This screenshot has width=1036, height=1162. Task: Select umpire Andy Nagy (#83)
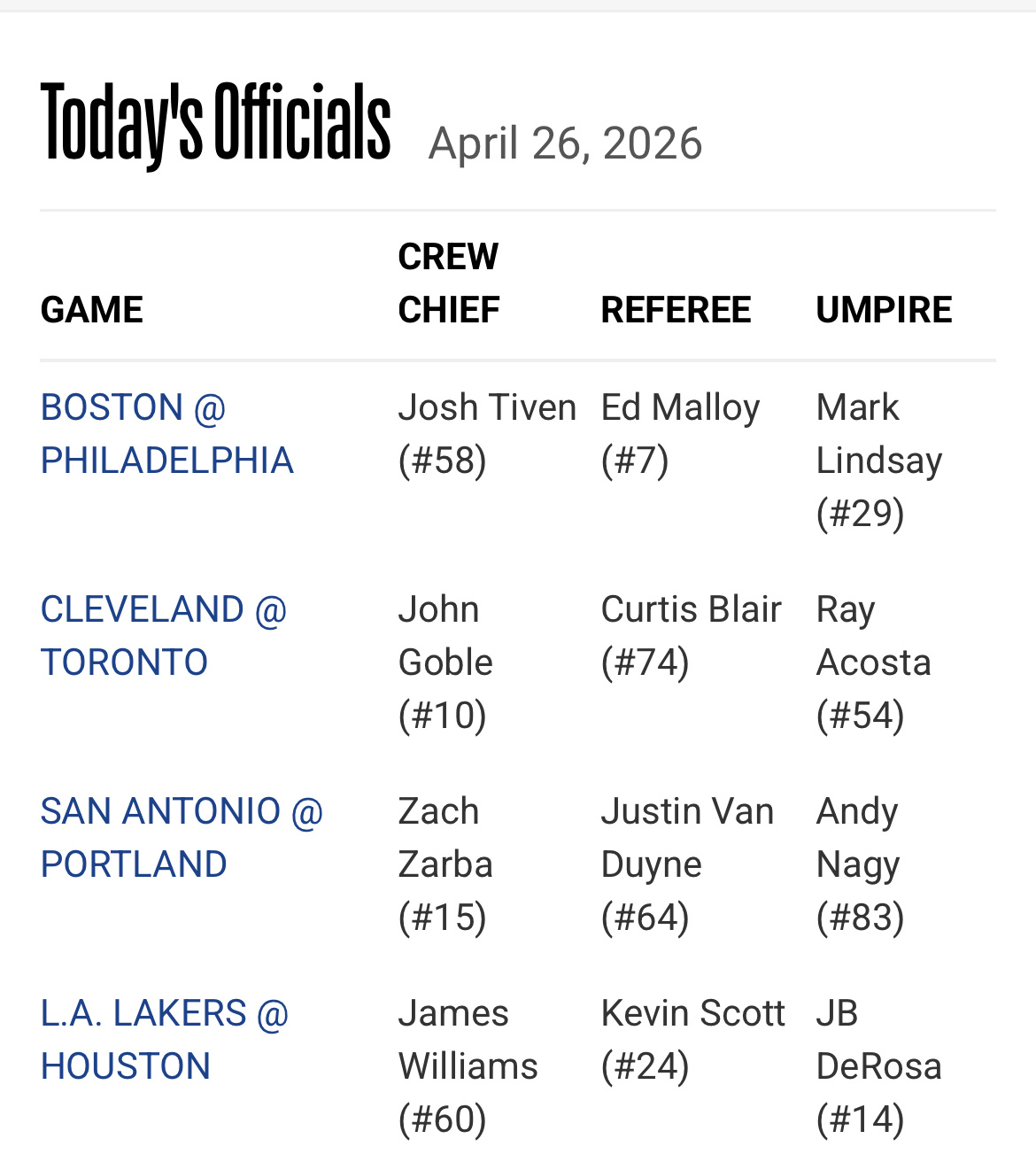point(860,864)
